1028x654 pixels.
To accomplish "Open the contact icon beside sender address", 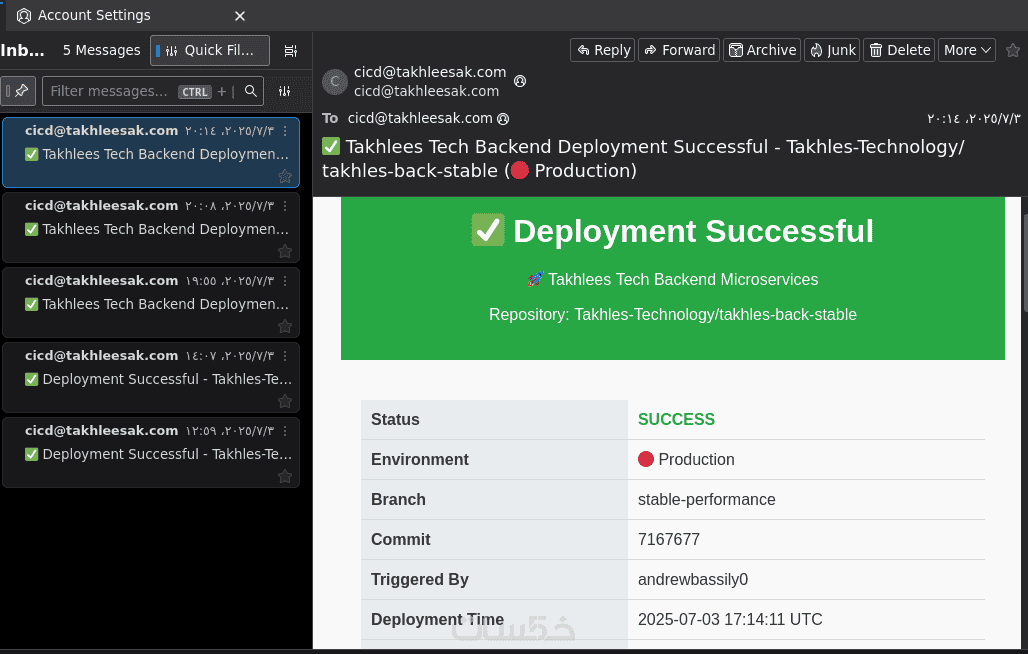I will [x=519, y=80].
